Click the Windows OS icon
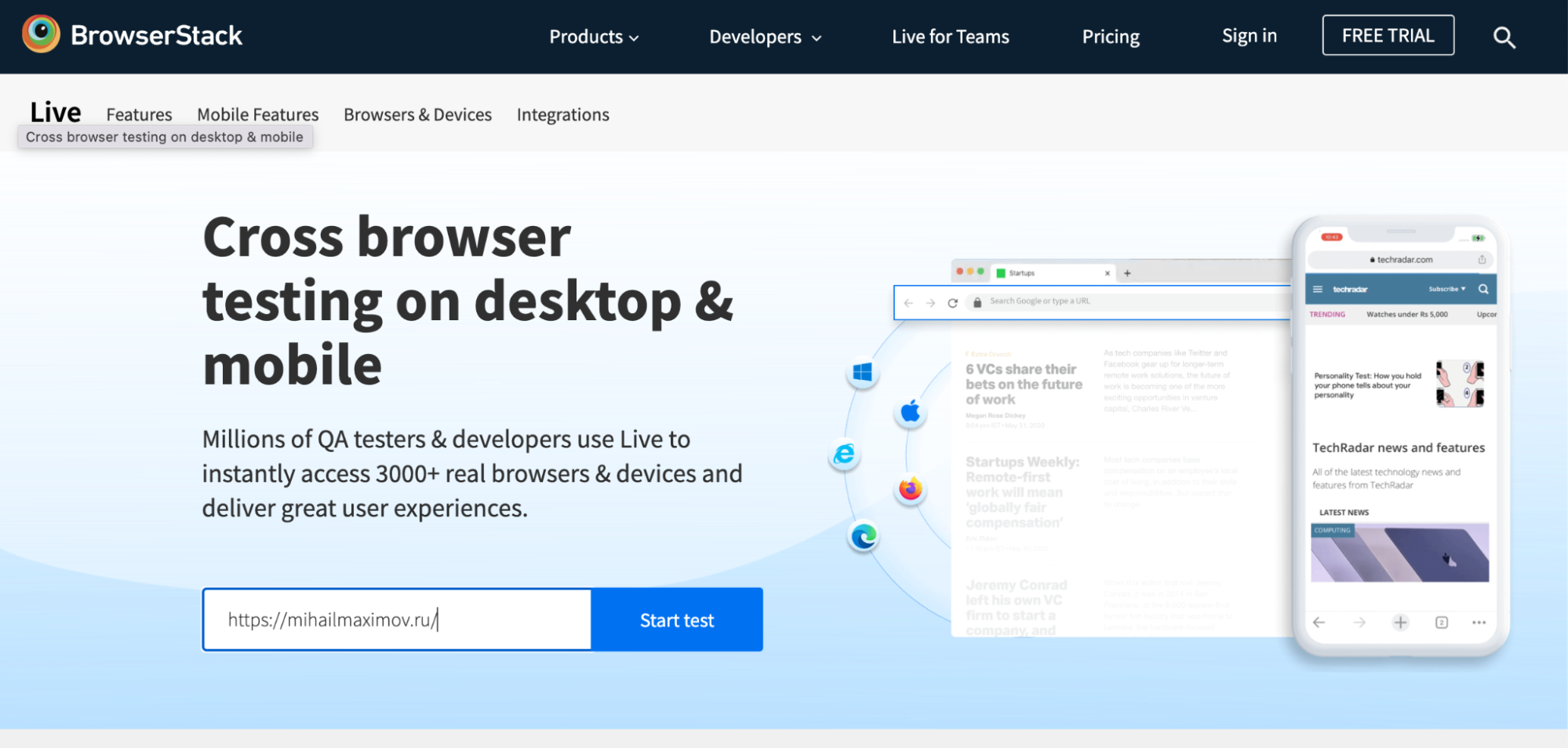1568x748 pixels. pyautogui.click(x=862, y=372)
